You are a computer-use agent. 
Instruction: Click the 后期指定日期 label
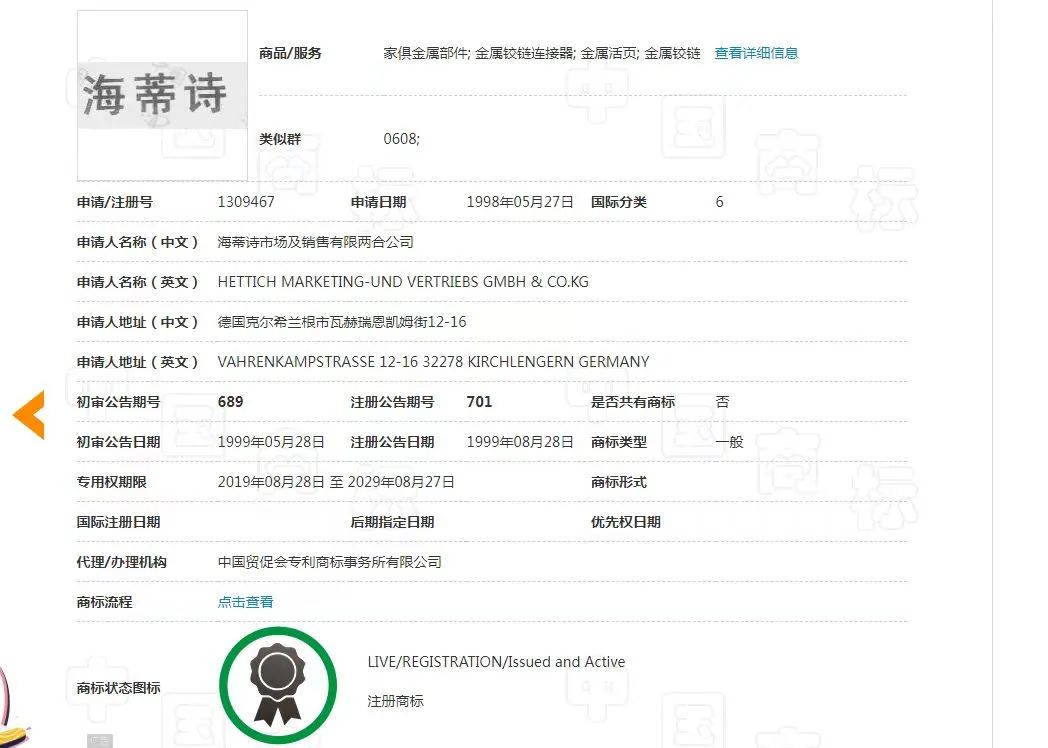pyautogui.click(x=392, y=522)
